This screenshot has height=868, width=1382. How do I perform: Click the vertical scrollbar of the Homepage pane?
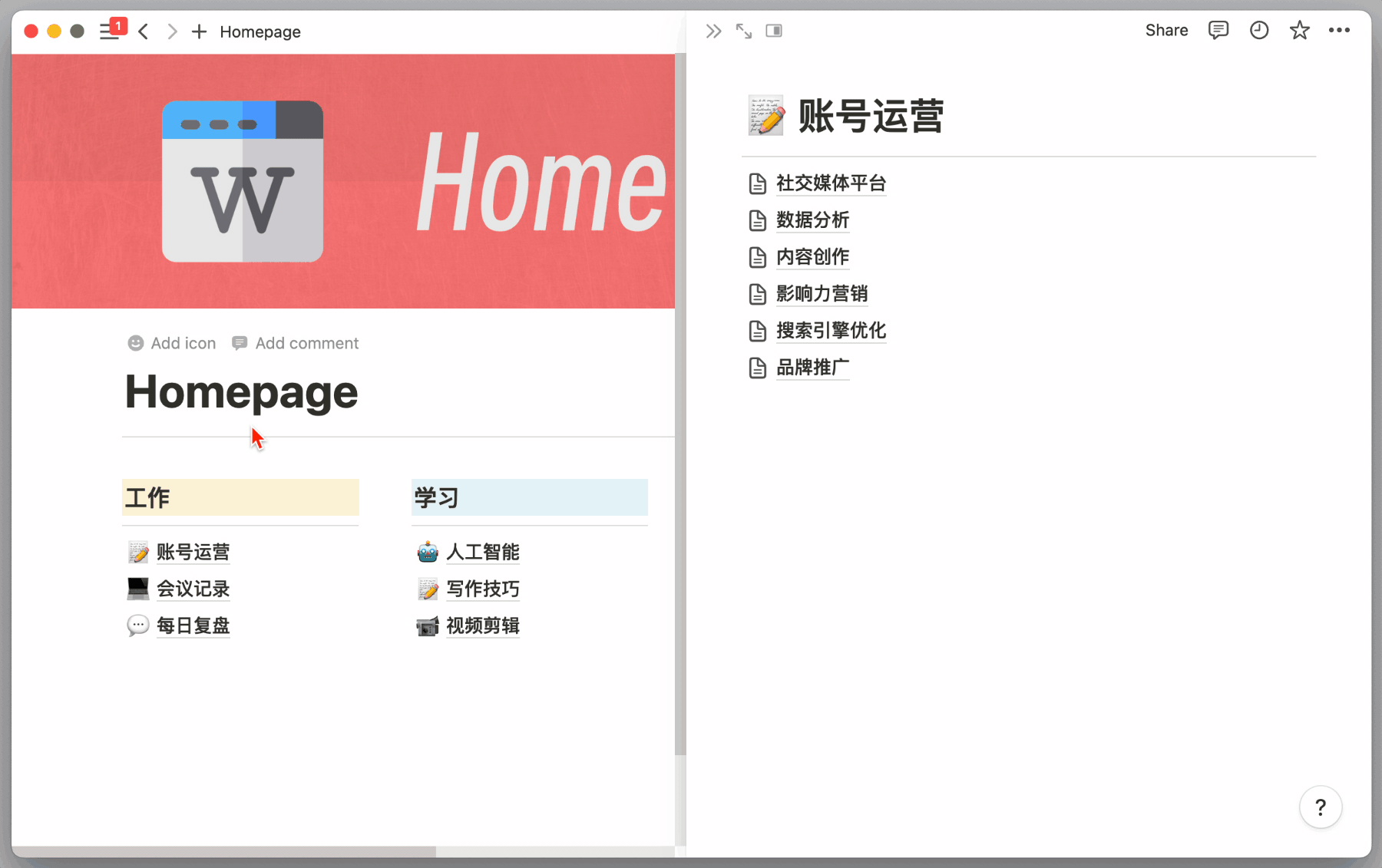pyautogui.click(x=680, y=404)
